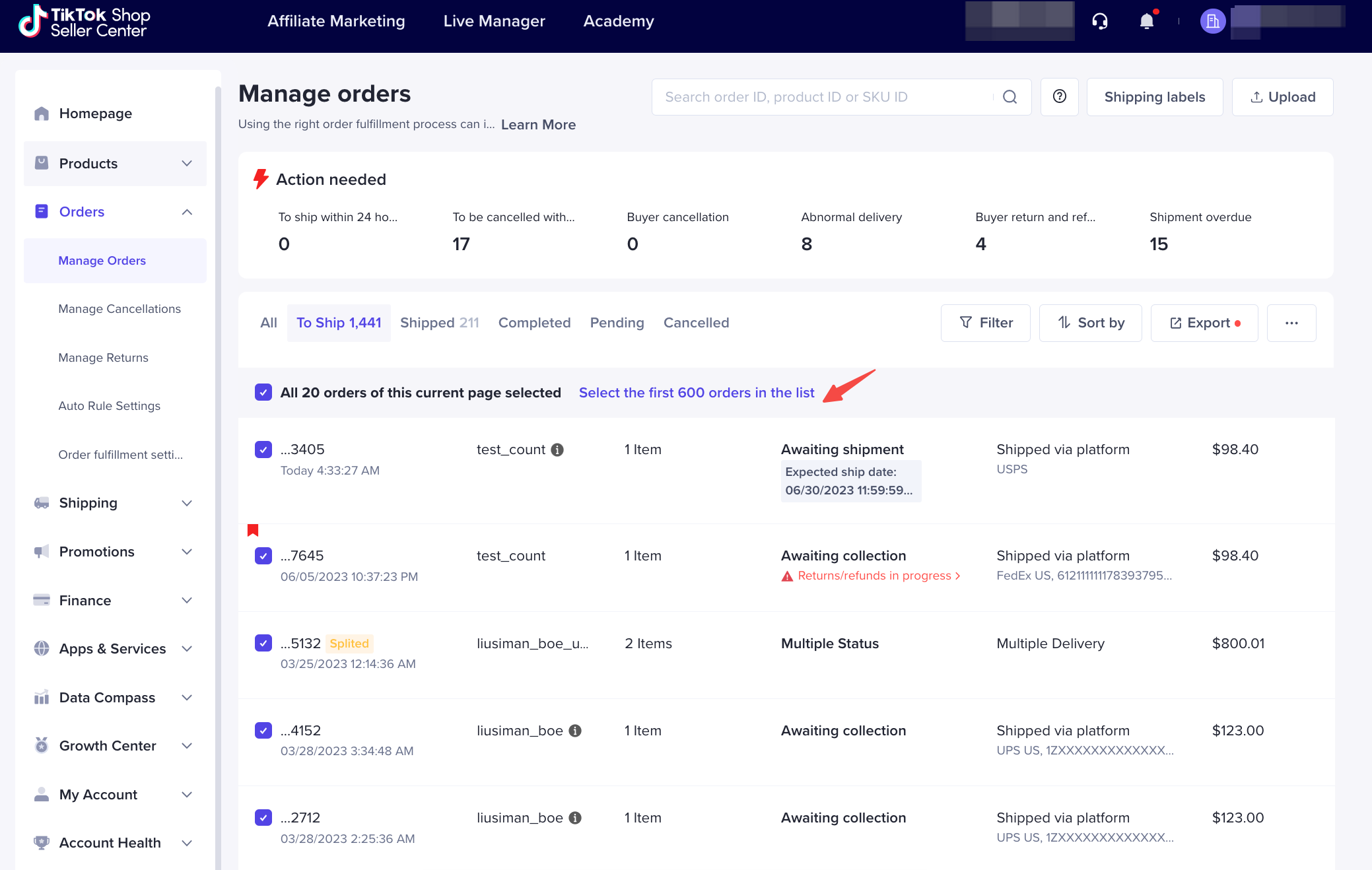Expand the Finance menu chevron
The height and width of the screenshot is (870, 1372).
coord(187,601)
